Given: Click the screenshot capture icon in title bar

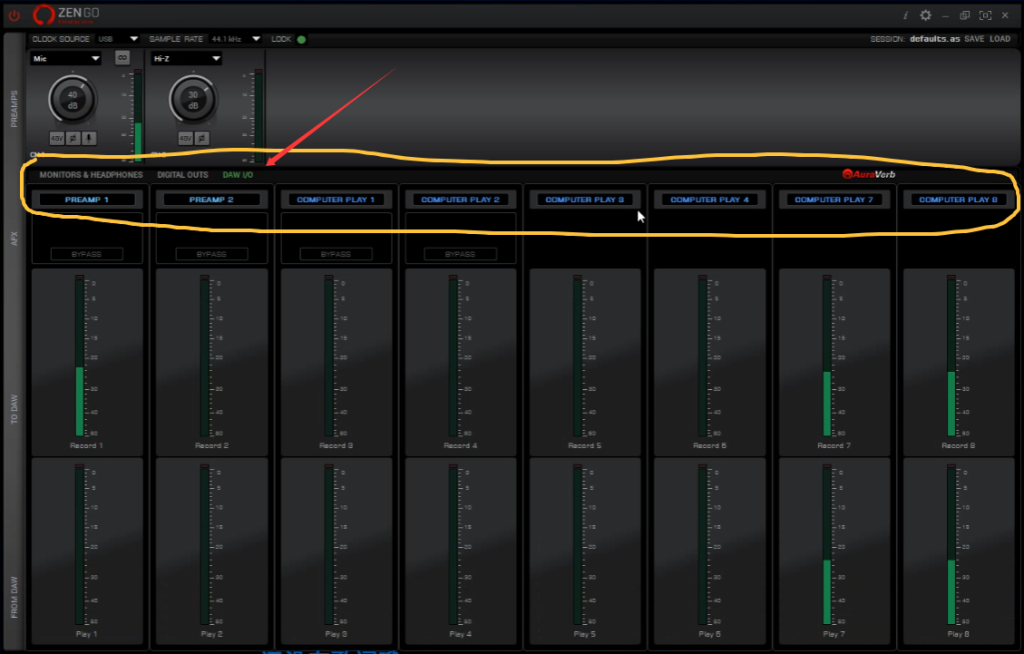Looking at the screenshot, I should tap(985, 15).
